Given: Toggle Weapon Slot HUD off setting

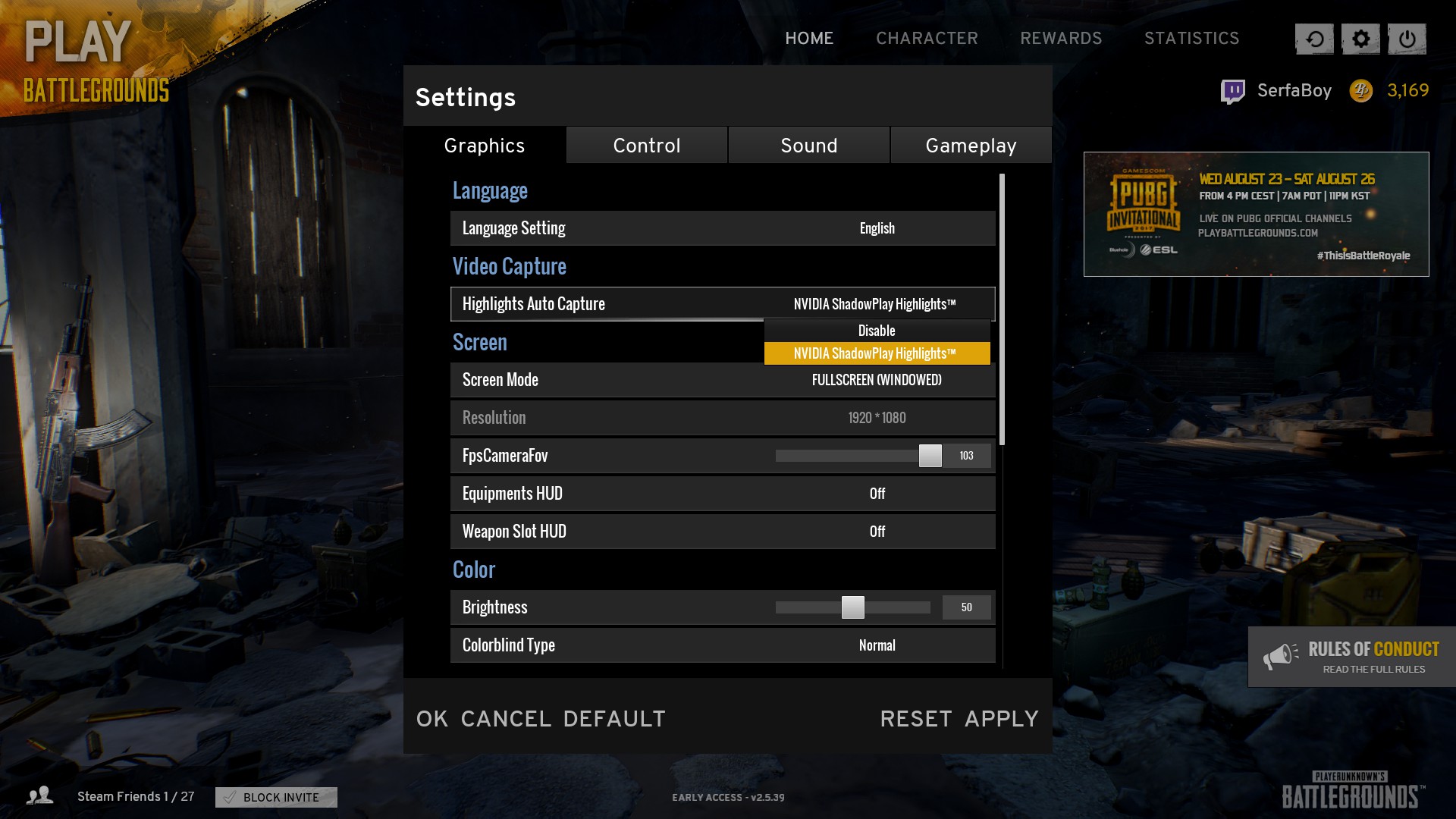Looking at the screenshot, I should pyautogui.click(x=876, y=530).
